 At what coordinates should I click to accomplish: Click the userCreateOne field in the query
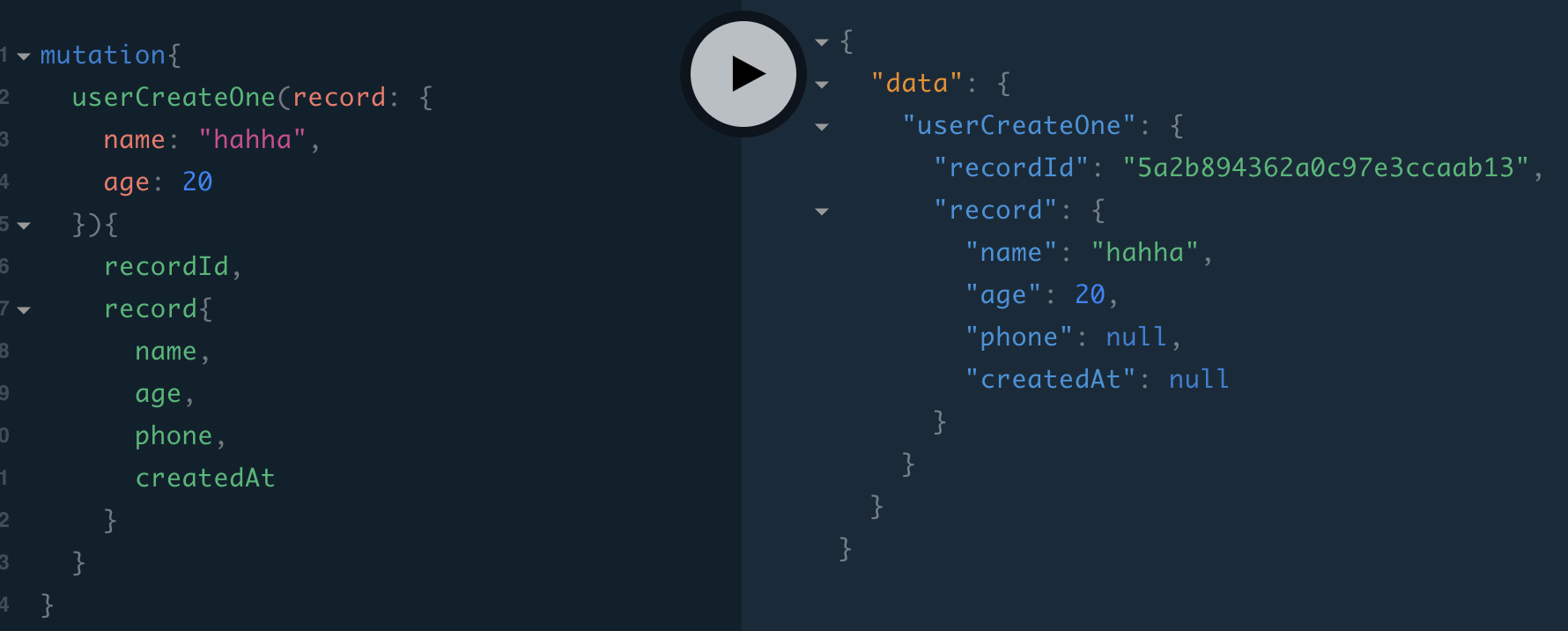tap(174, 97)
